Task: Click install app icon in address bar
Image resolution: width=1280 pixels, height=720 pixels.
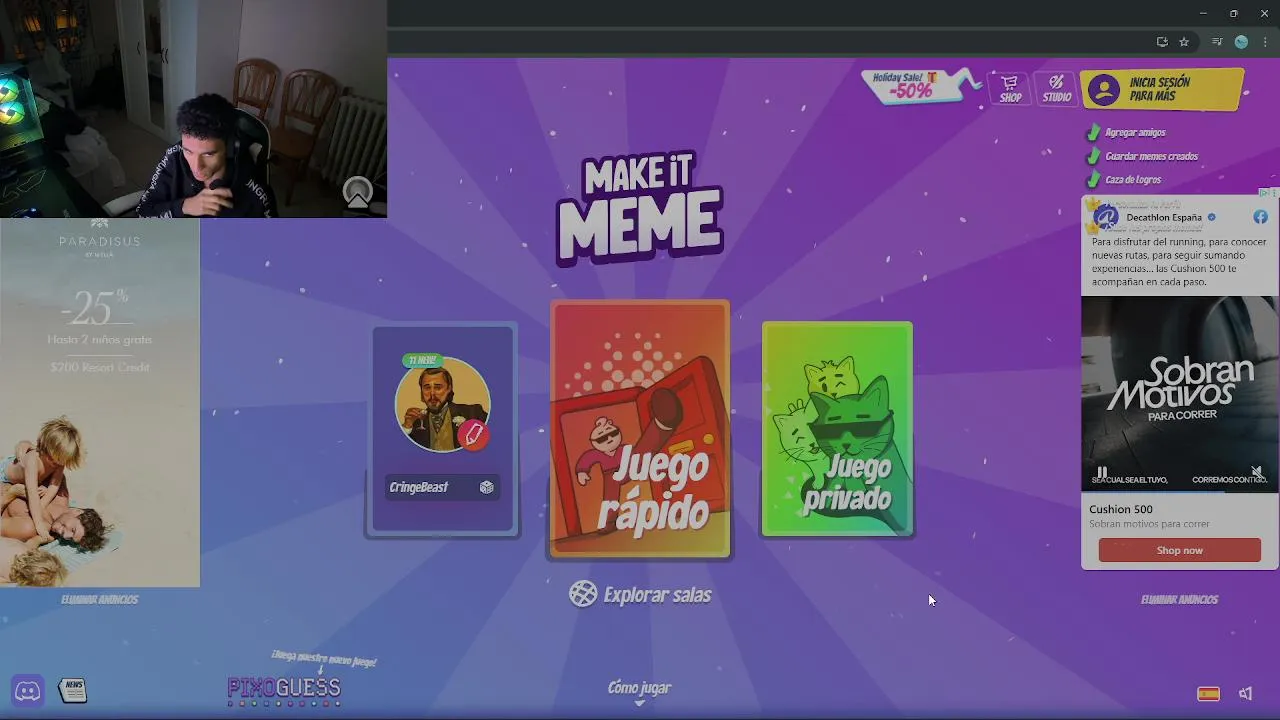Action: click(1162, 42)
